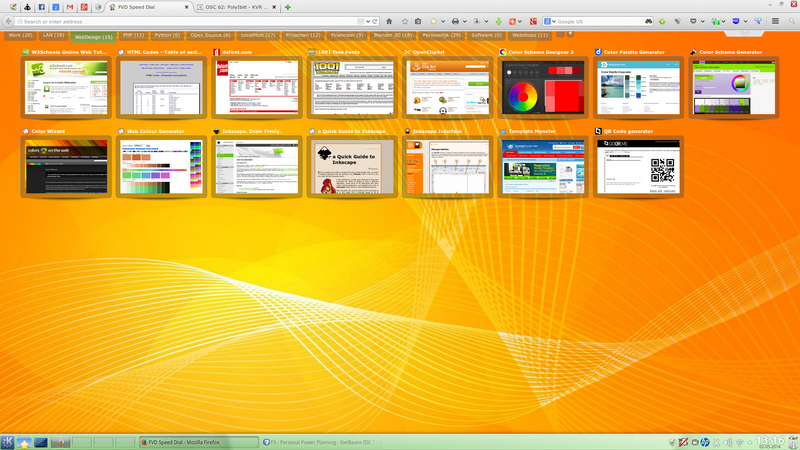Add a new dial group with plus button

[570, 34]
